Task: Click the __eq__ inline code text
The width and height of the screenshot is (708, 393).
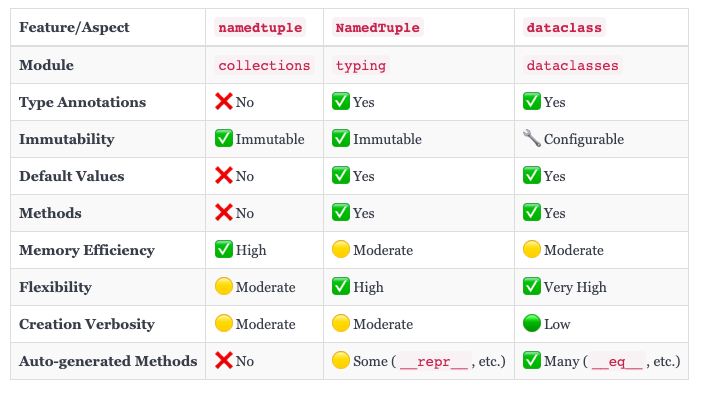Action: coord(617,361)
